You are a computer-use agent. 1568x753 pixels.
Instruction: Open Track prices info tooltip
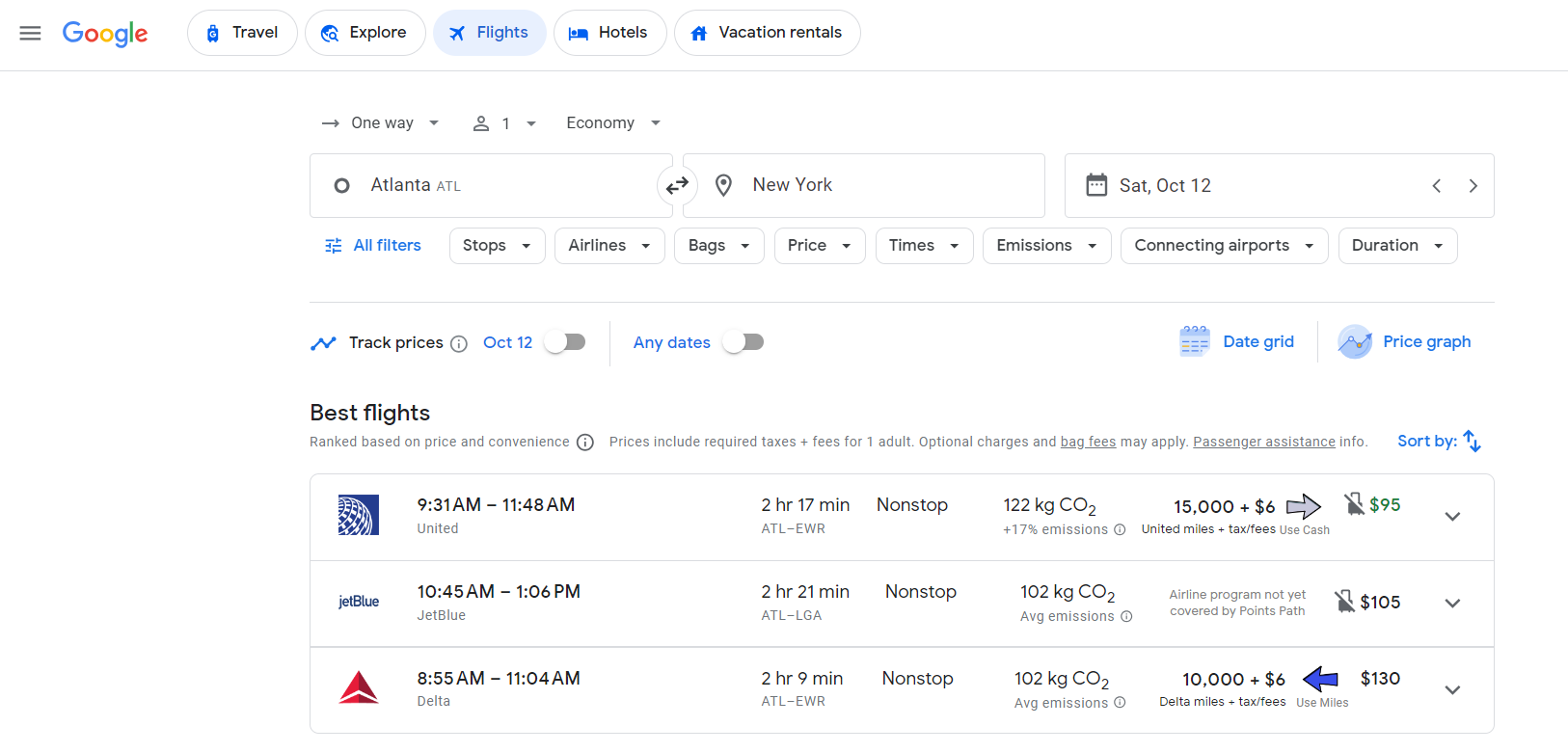click(x=459, y=343)
